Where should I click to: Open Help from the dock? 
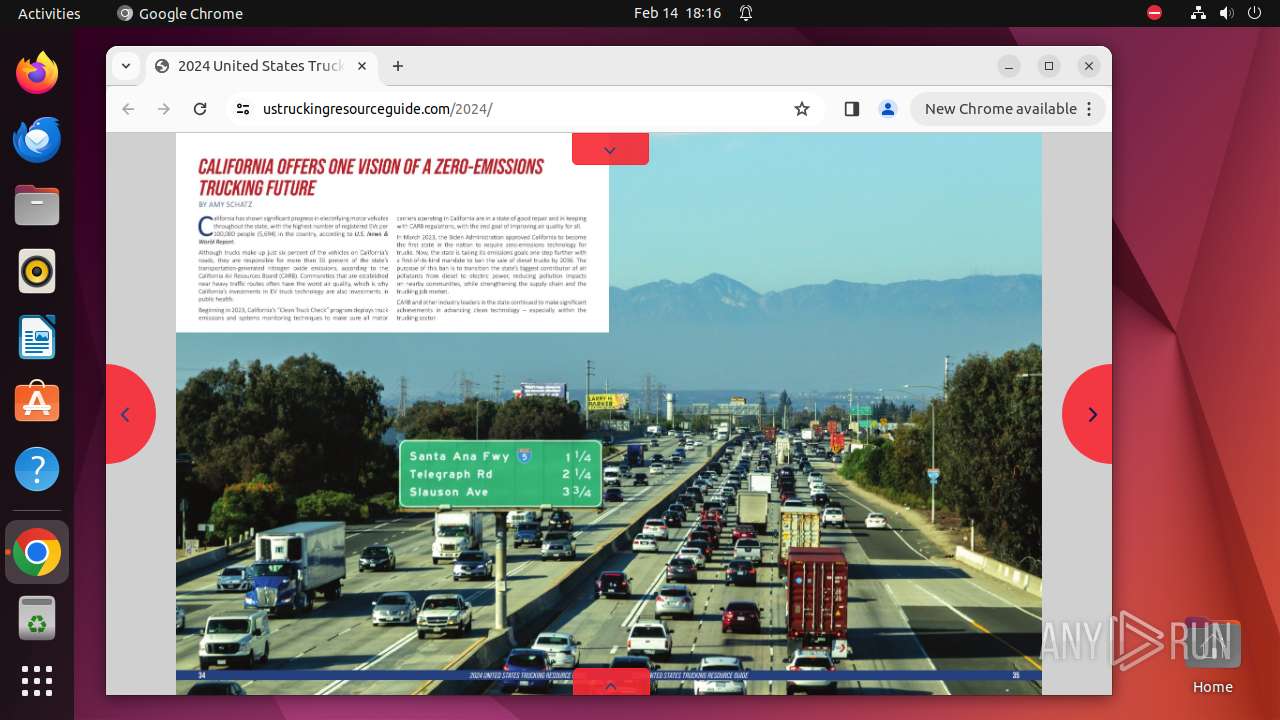pyautogui.click(x=37, y=469)
